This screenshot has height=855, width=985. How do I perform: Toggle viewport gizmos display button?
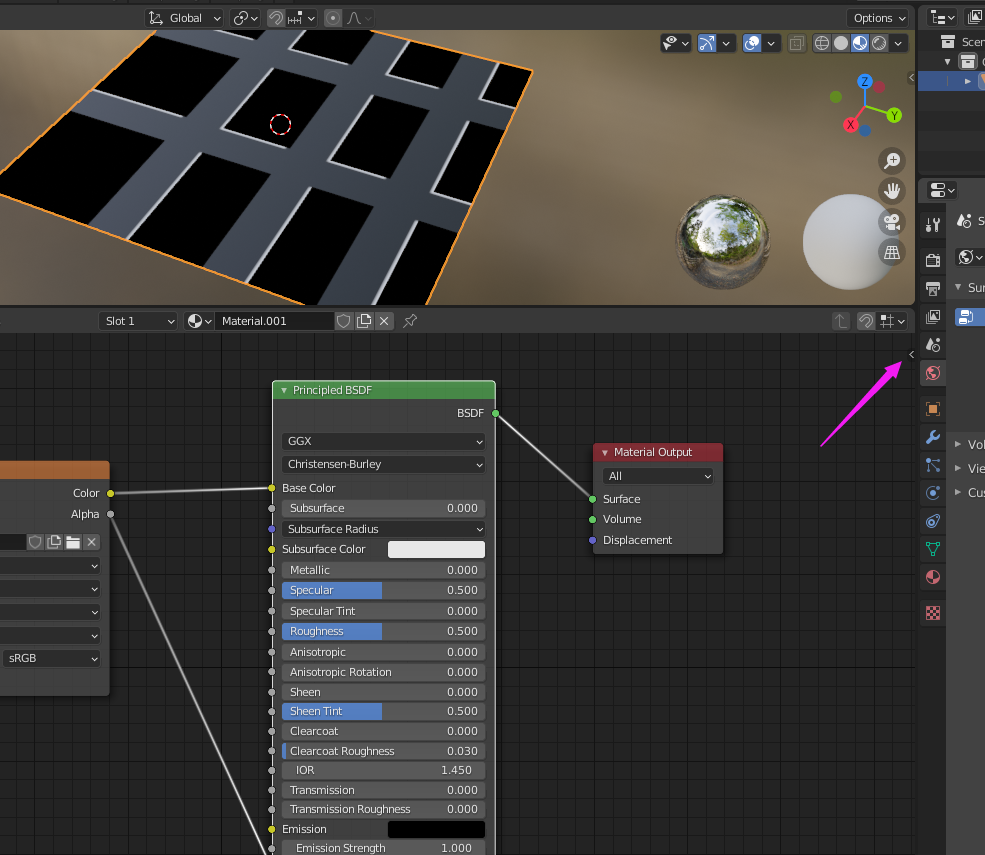[707, 43]
